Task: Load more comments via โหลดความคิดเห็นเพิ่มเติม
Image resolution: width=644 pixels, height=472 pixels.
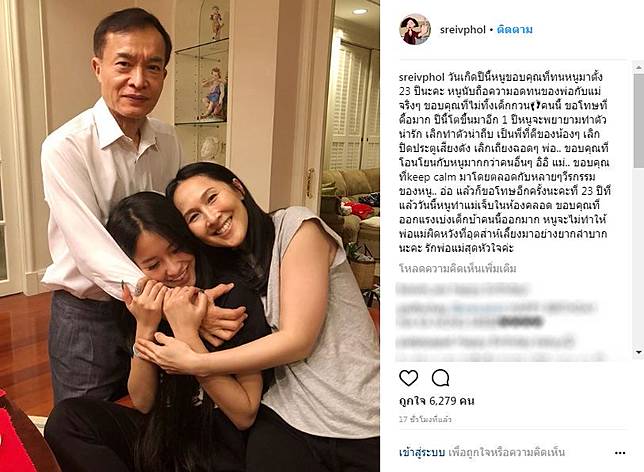Action: point(458,269)
